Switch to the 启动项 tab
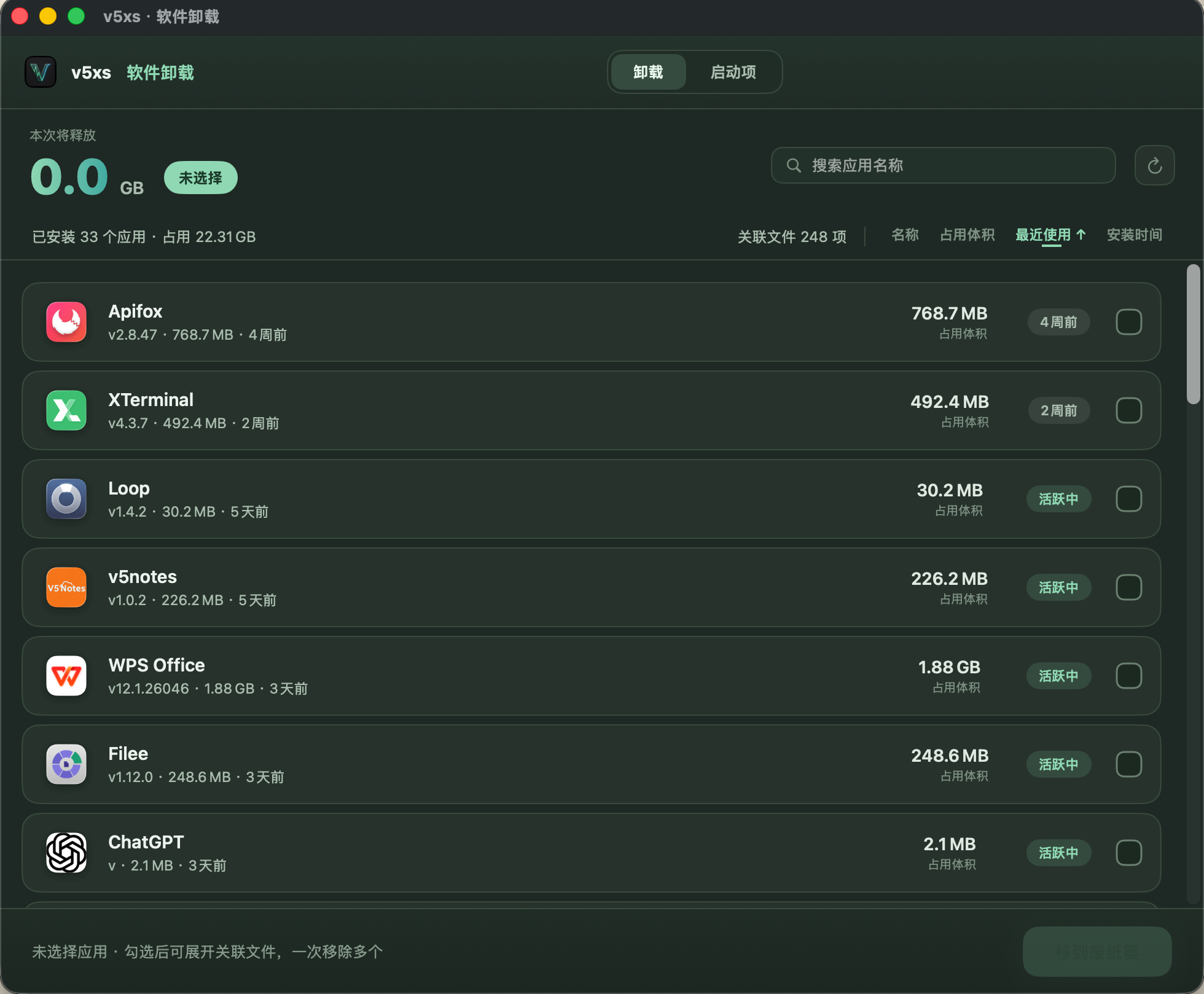Screen dimensions: 1204x994 733,72
